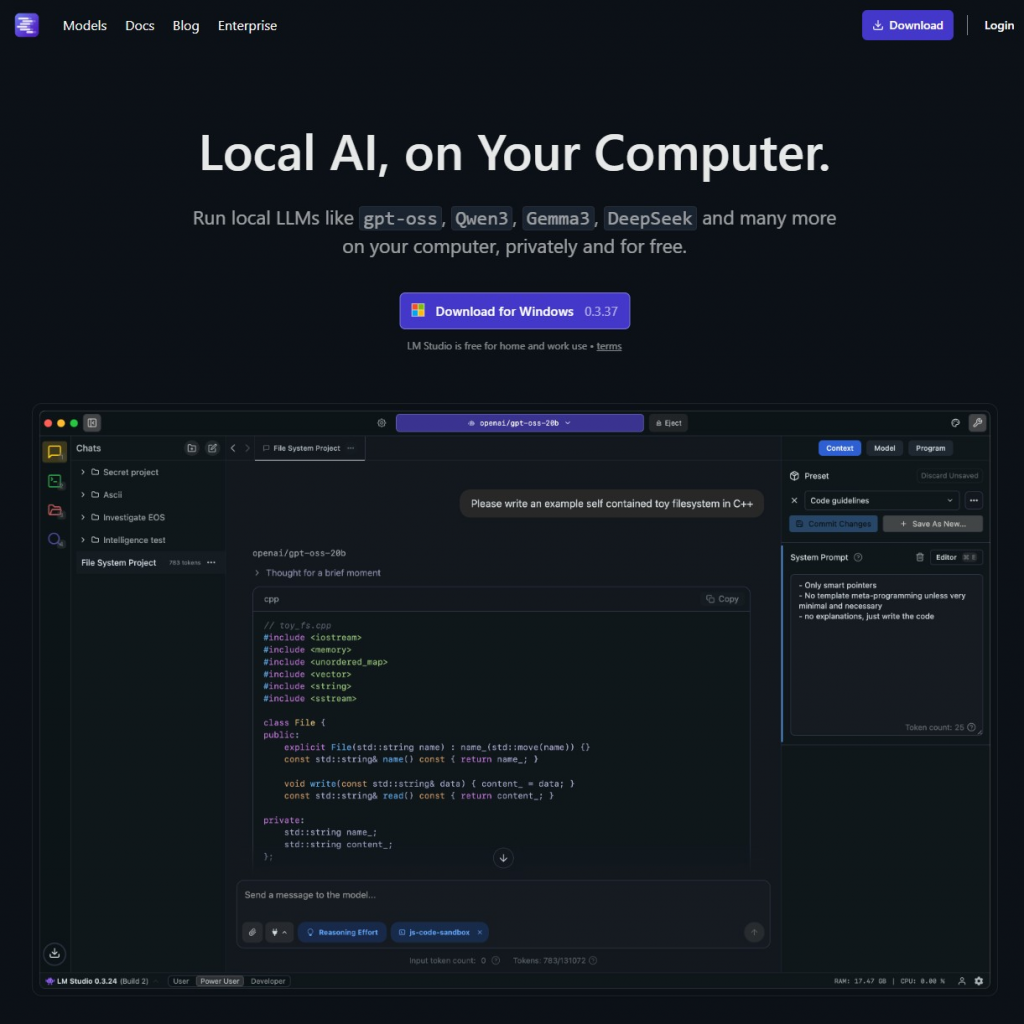Open the Chats panel in the sidebar
Image resolution: width=1024 pixels, height=1024 pixels.
point(54,451)
